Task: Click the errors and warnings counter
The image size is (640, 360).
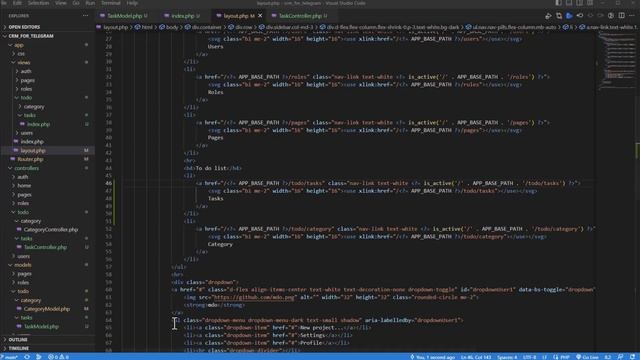Action: pyautogui.click(x=58, y=357)
